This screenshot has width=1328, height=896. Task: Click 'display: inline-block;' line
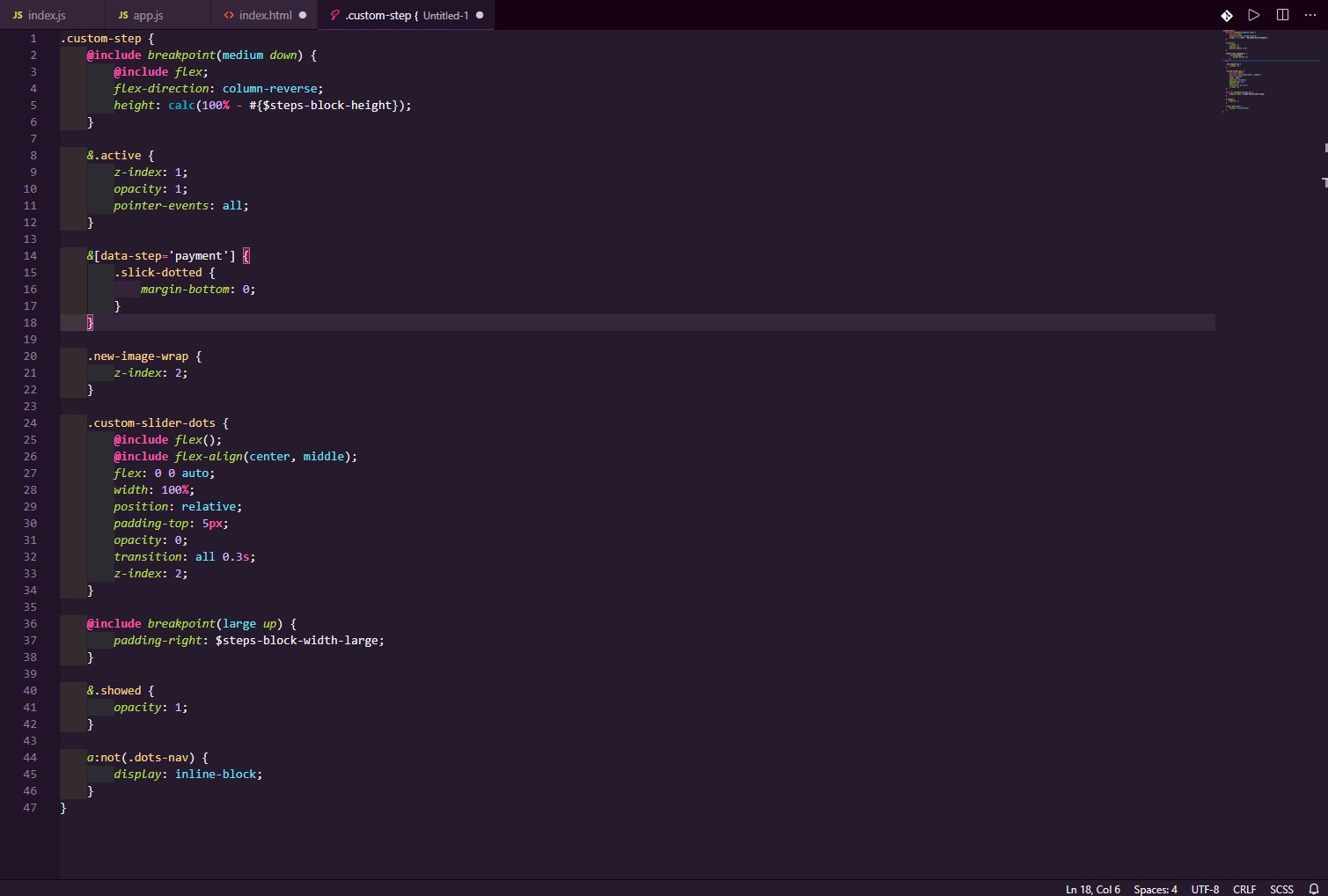(x=188, y=774)
